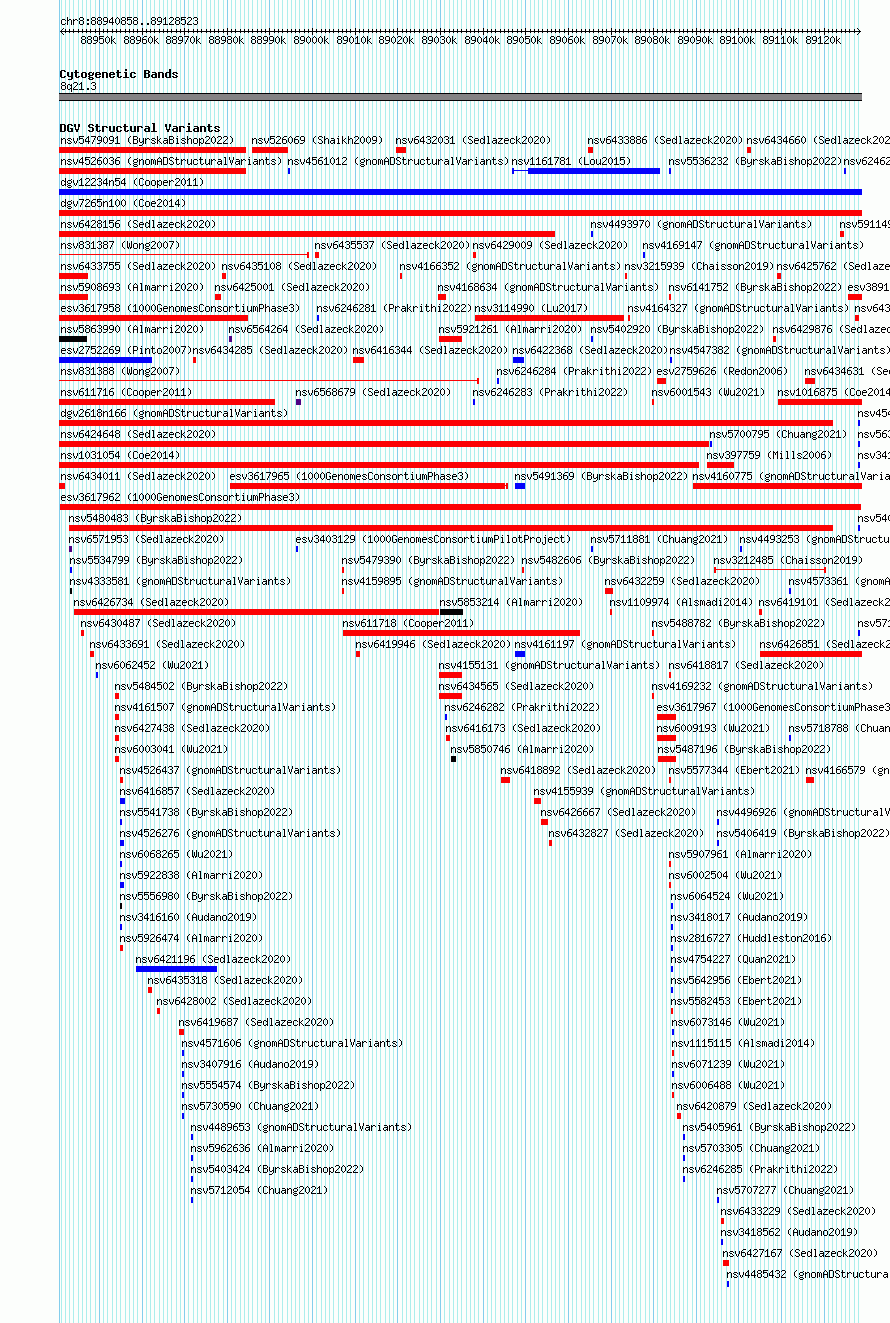Open variant nsv5850746 (Almarri2020)

coord(522,750)
